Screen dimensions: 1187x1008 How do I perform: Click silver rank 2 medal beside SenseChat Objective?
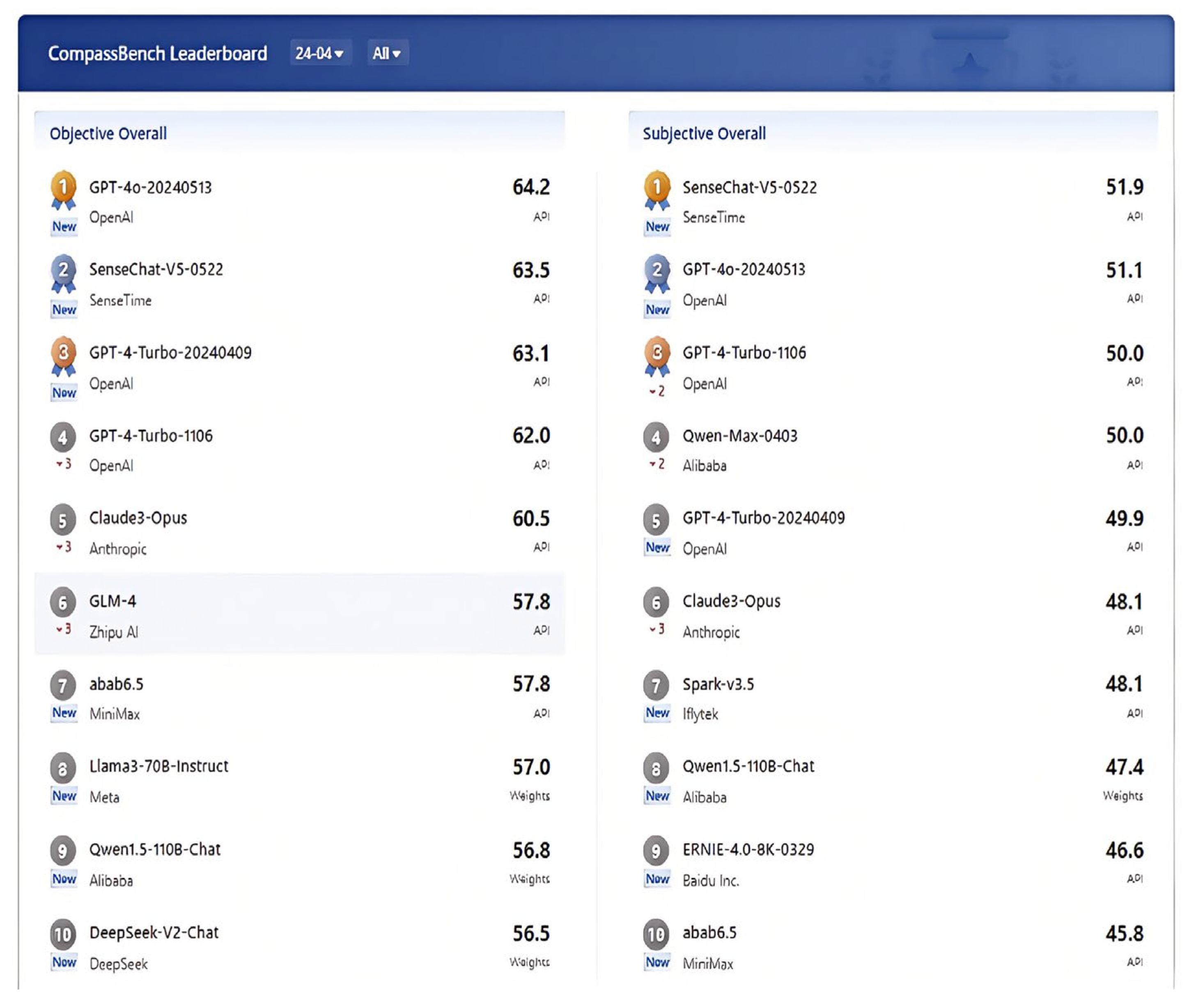64,270
